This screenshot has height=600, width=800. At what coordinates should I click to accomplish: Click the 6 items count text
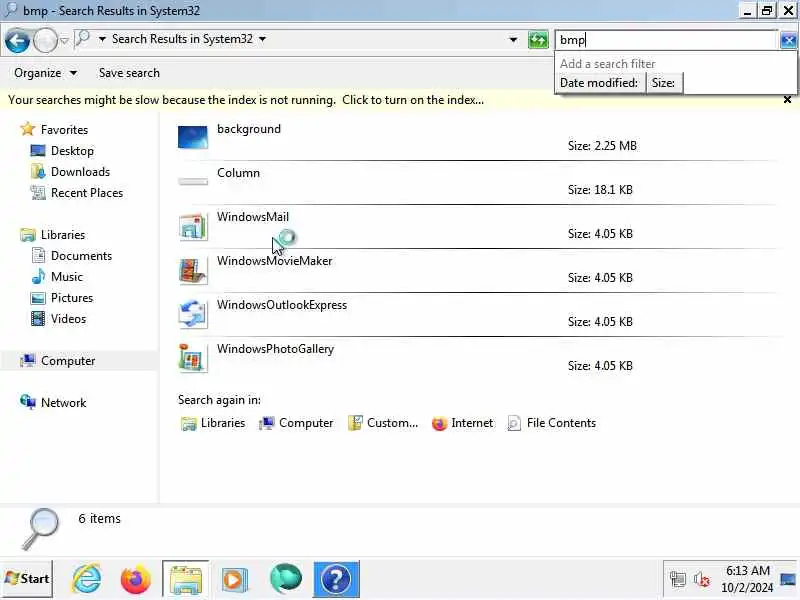pyautogui.click(x=99, y=518)
